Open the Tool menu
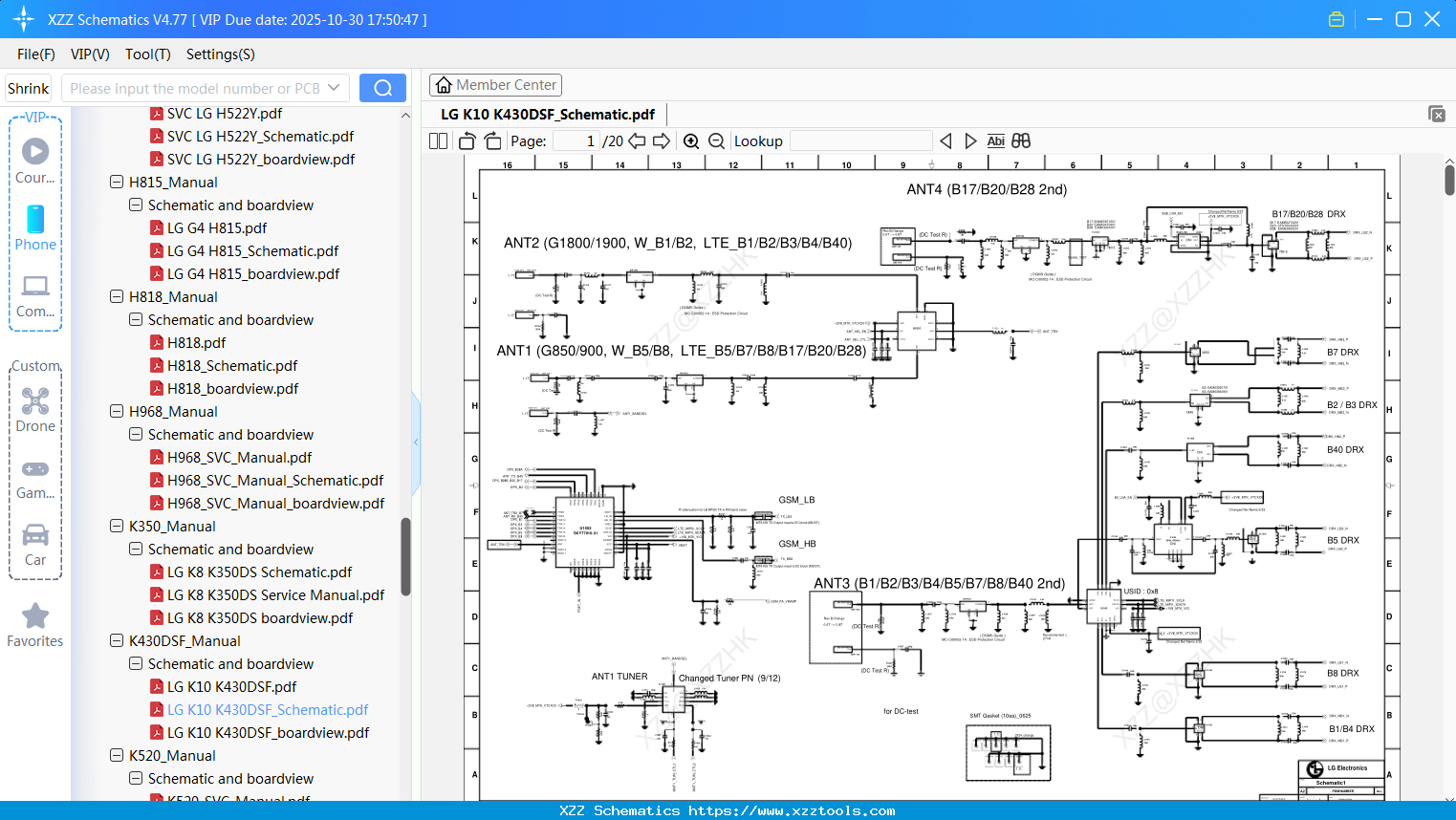The height and width of the screenshot is (820, 1456). coord(147,54)
